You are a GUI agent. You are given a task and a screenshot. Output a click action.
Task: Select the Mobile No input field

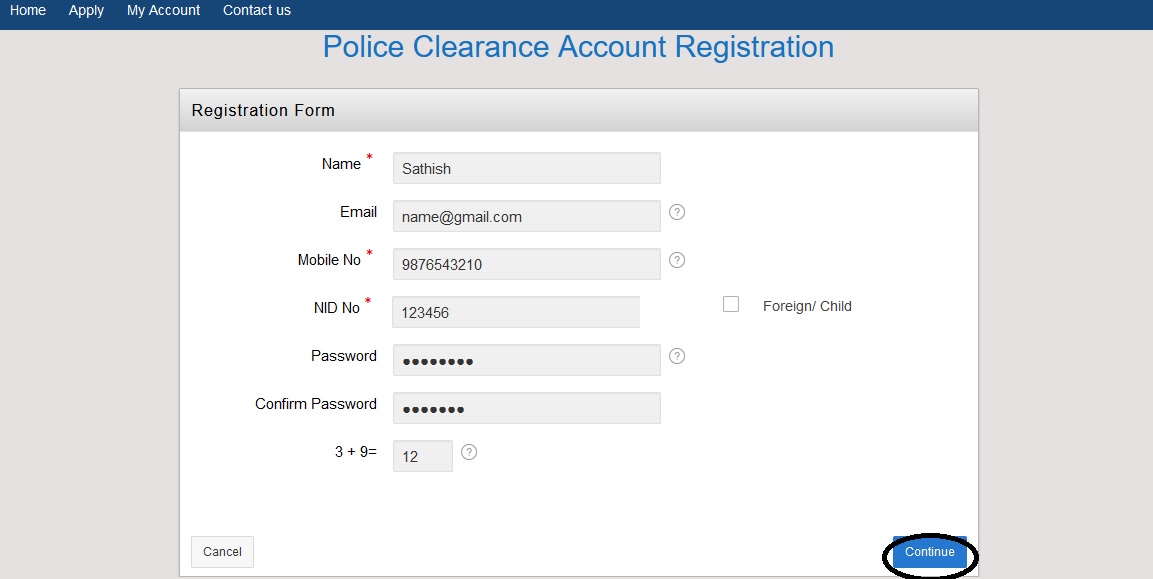point(526,264)
